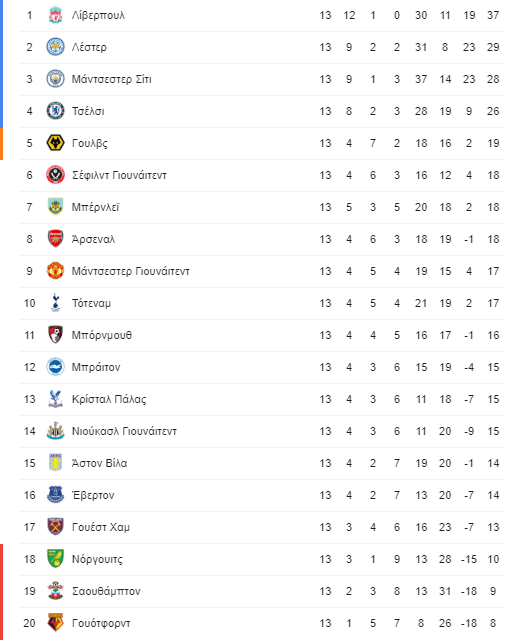
Task: Click the Leicester club crest
Action: click(55, 47)
